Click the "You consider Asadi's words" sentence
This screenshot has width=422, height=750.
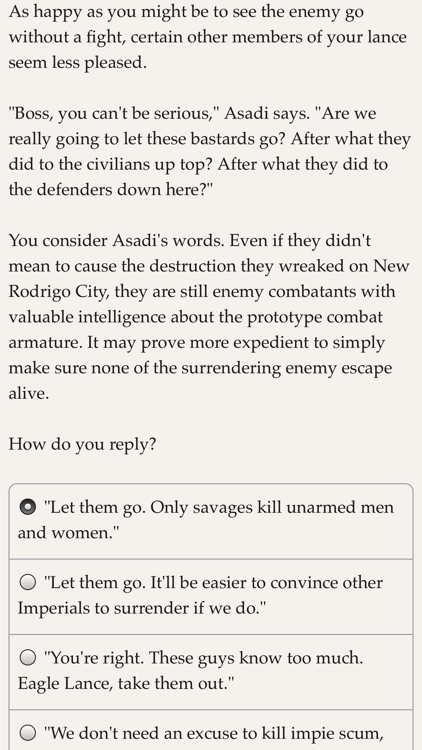tap(116, 240)
